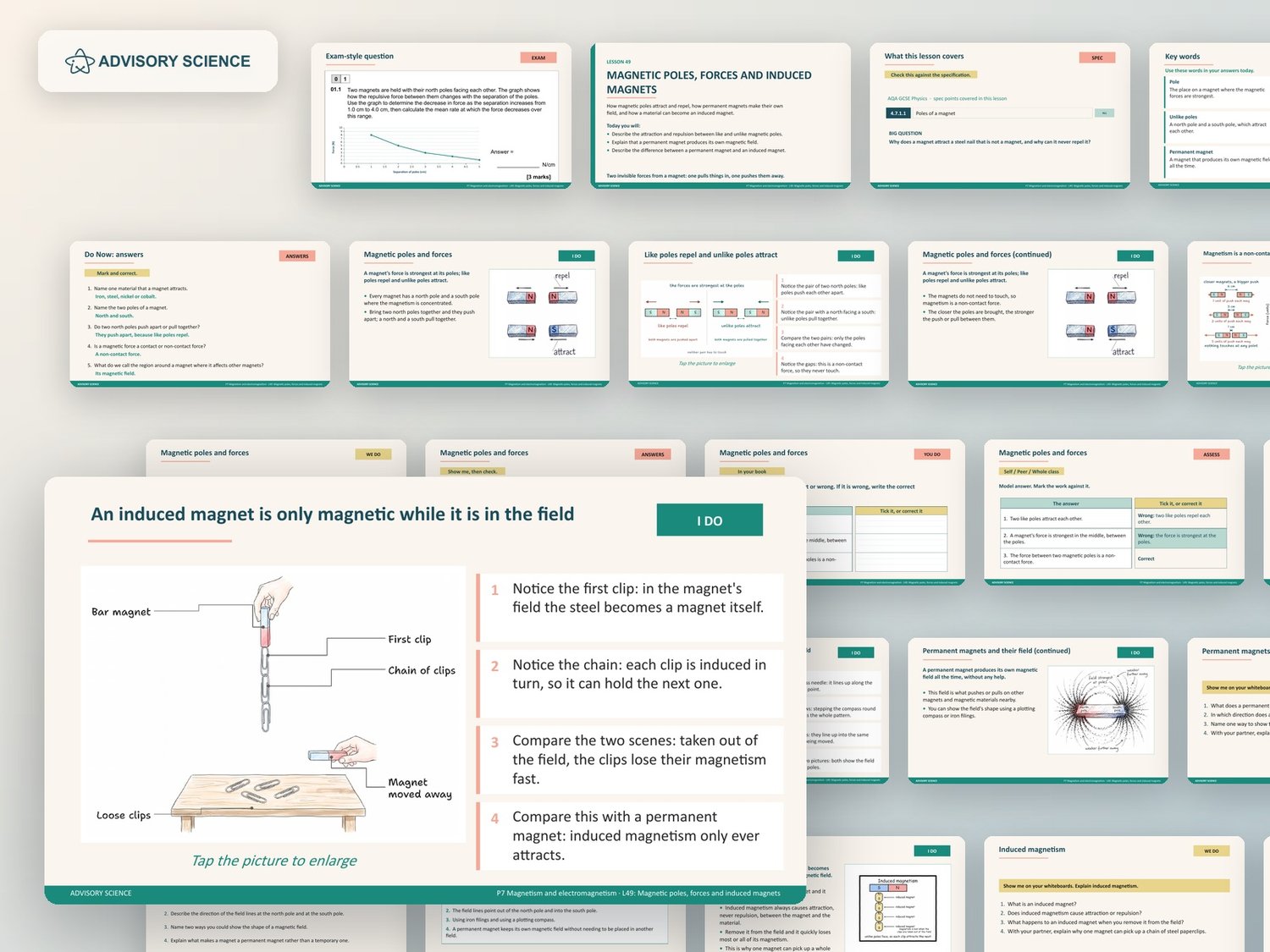Click the Self / Peer / Whole class label
Viewport: 1270px width, 952px height.
tap(1031, 471)
